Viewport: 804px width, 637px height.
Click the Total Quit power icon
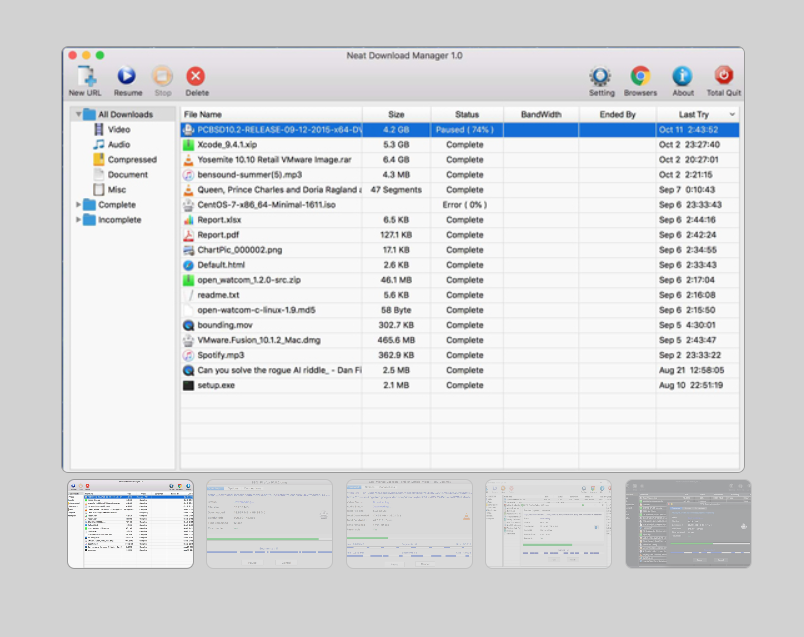[723, 76]
